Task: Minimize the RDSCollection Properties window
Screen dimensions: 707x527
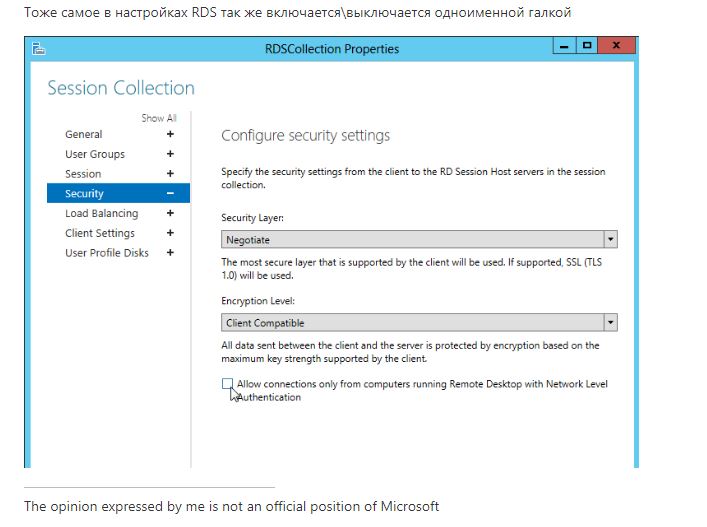Action: (x=565, y=46)
